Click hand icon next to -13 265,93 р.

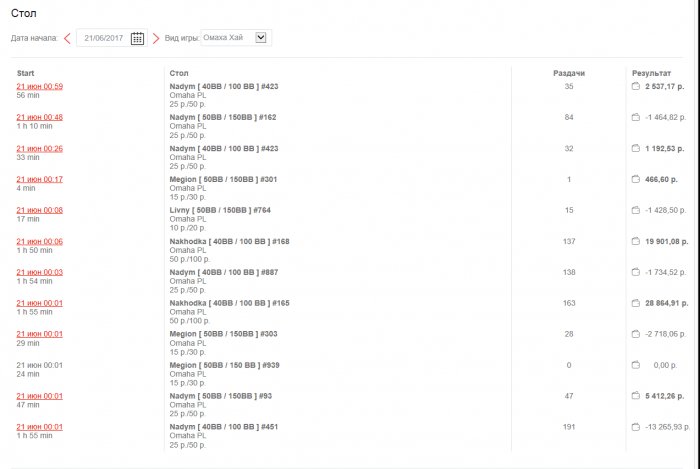click(x=636, y=427)
